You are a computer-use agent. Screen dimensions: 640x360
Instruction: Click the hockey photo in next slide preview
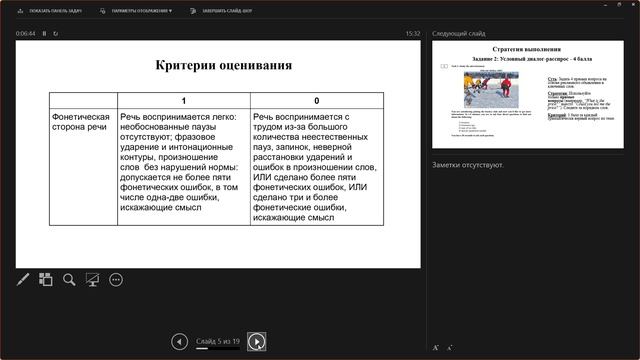click(491, 90)
